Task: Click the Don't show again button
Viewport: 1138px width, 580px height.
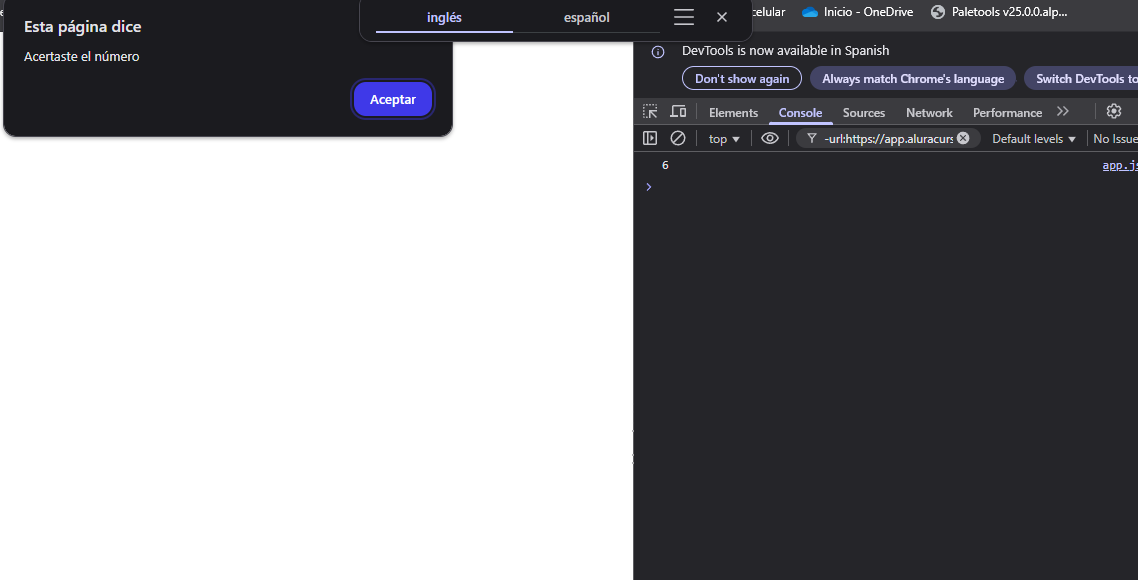Action: click(742, 78)
